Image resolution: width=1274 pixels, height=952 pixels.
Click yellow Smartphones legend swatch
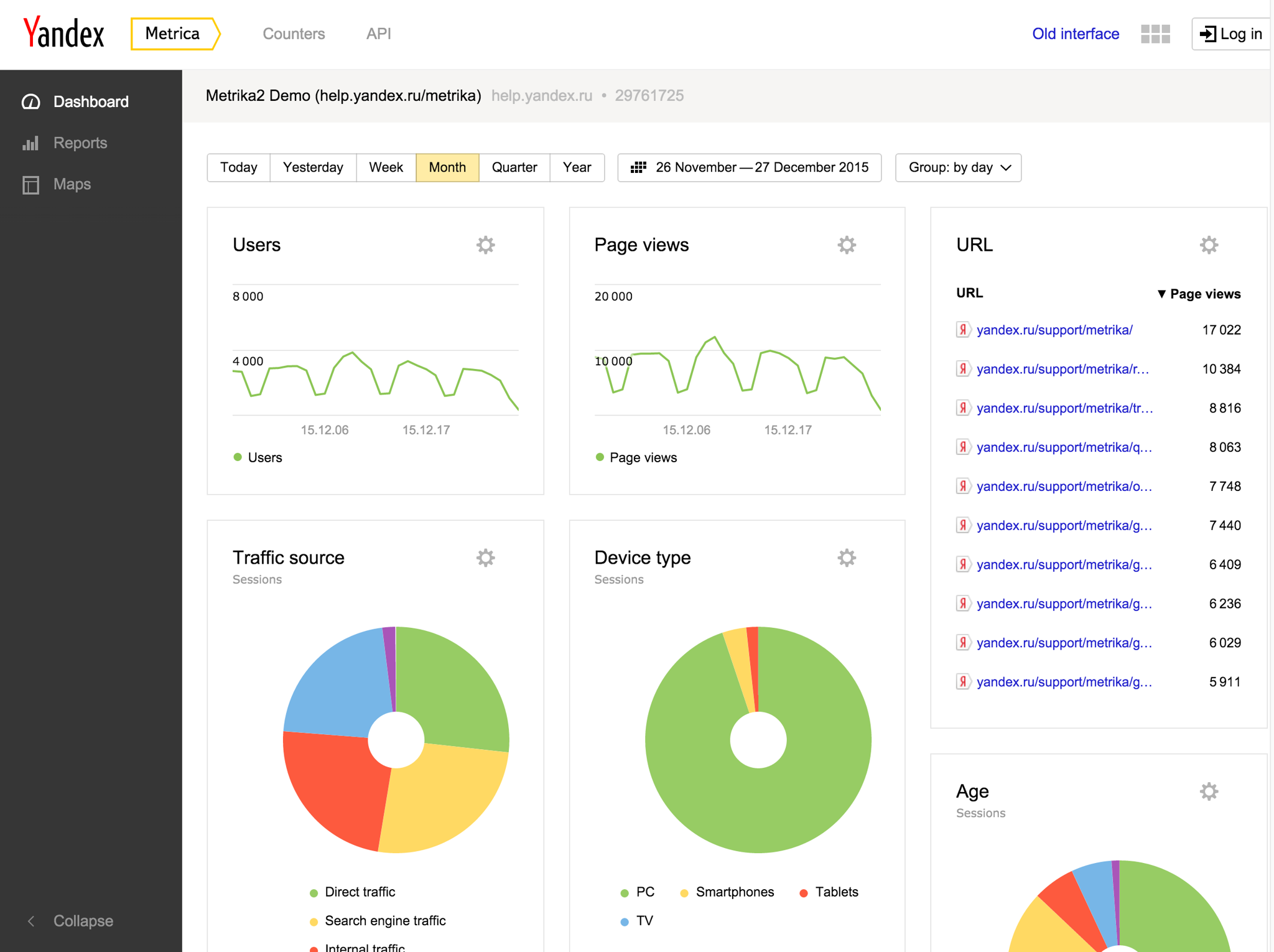click(684, 894)
